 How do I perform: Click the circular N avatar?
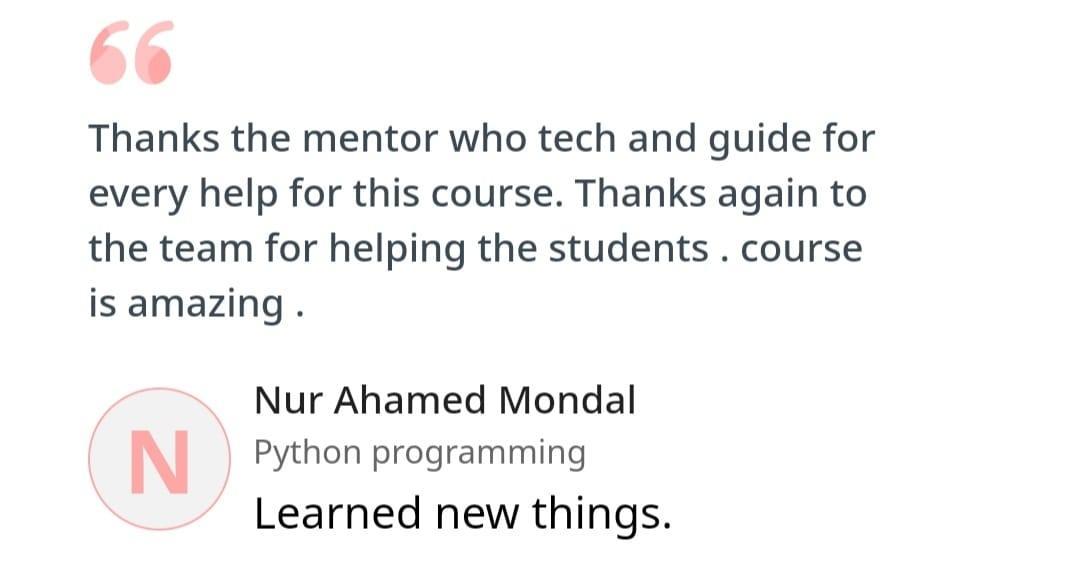point(159,459)
